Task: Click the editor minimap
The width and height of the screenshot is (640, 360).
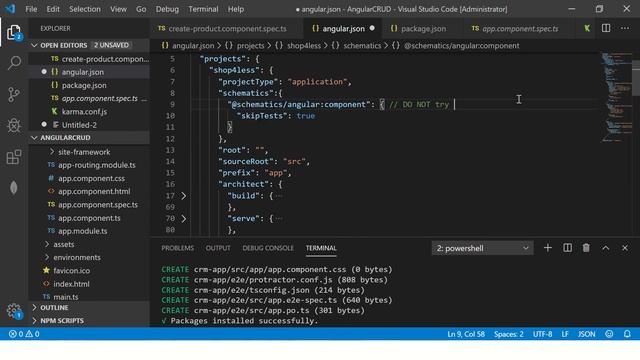Action: tap(616, 98)
